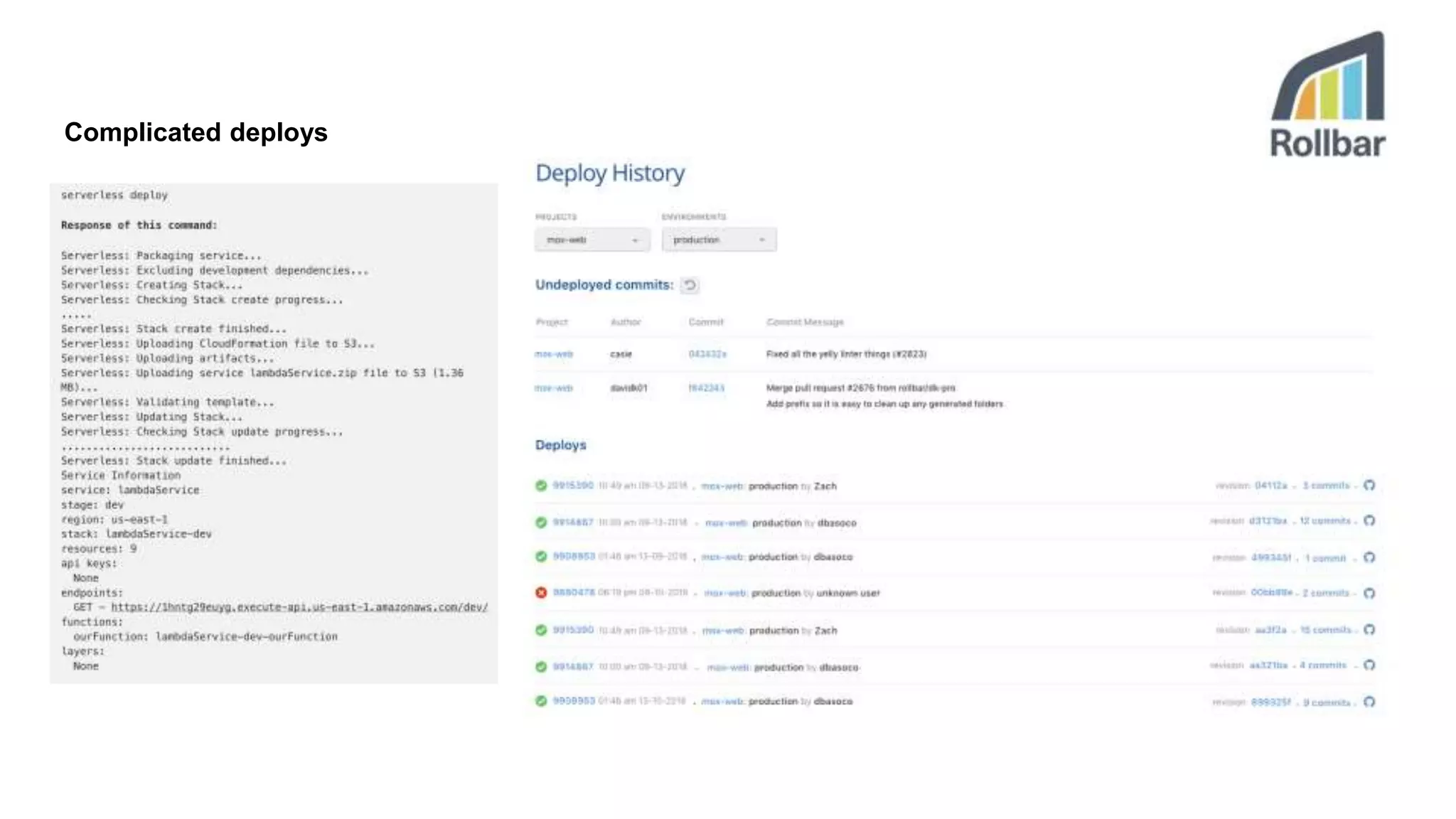Click the 1 commit link
The width and height of the screenshot is (1456, 819).
(1325, 558)
